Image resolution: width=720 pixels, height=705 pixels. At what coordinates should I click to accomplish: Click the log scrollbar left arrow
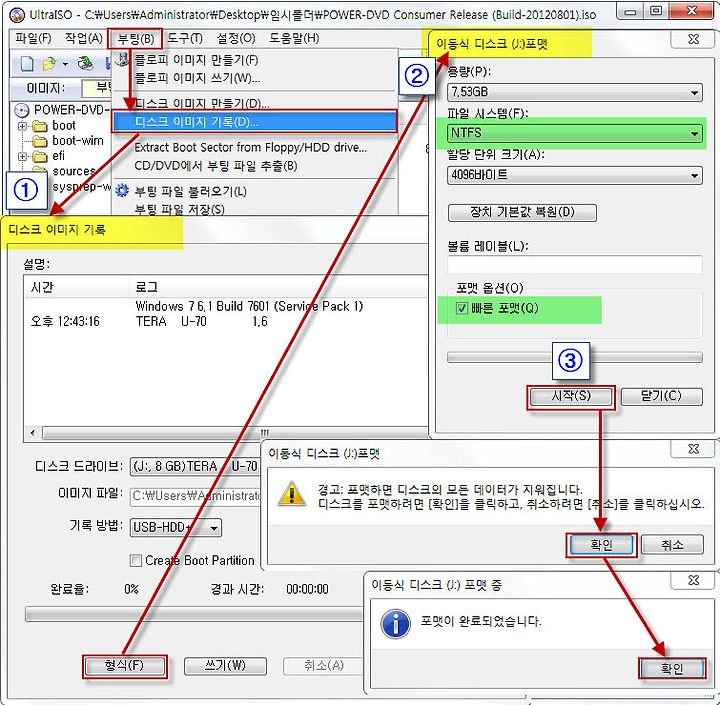(x=33, y=433)
